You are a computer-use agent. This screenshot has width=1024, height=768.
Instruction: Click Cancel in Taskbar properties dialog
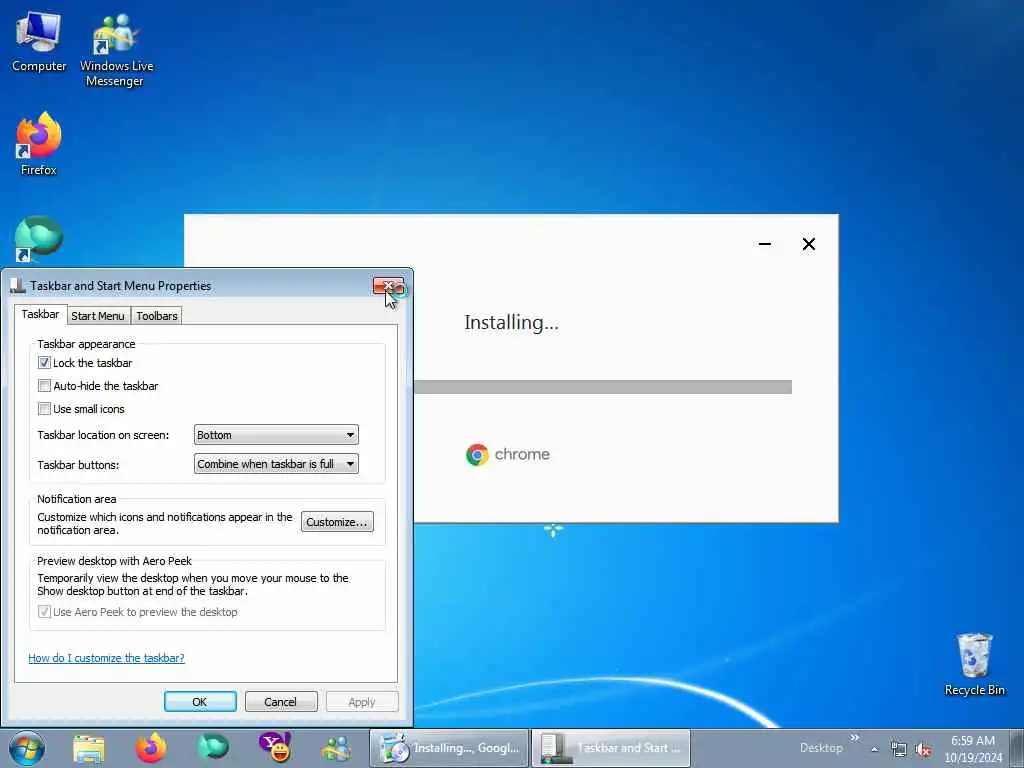tap(281, 702)
